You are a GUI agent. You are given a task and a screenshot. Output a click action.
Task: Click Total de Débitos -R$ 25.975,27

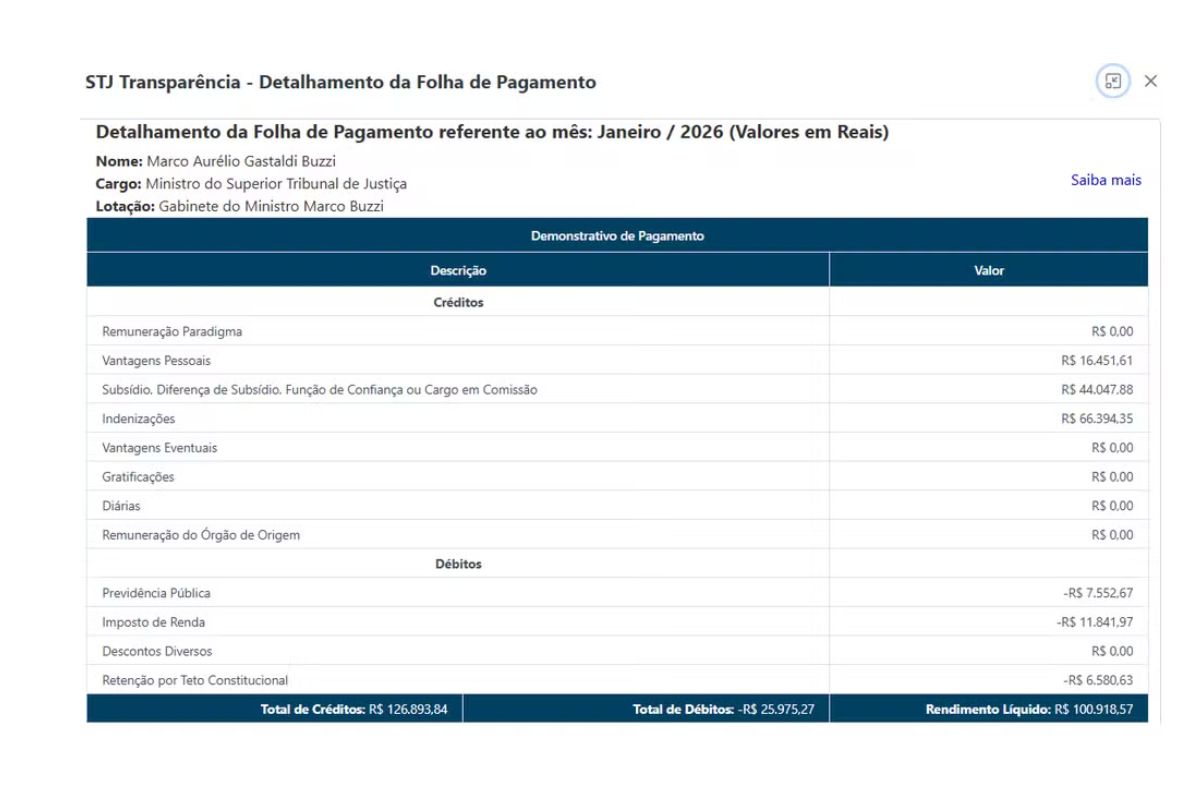click(723, 709)
